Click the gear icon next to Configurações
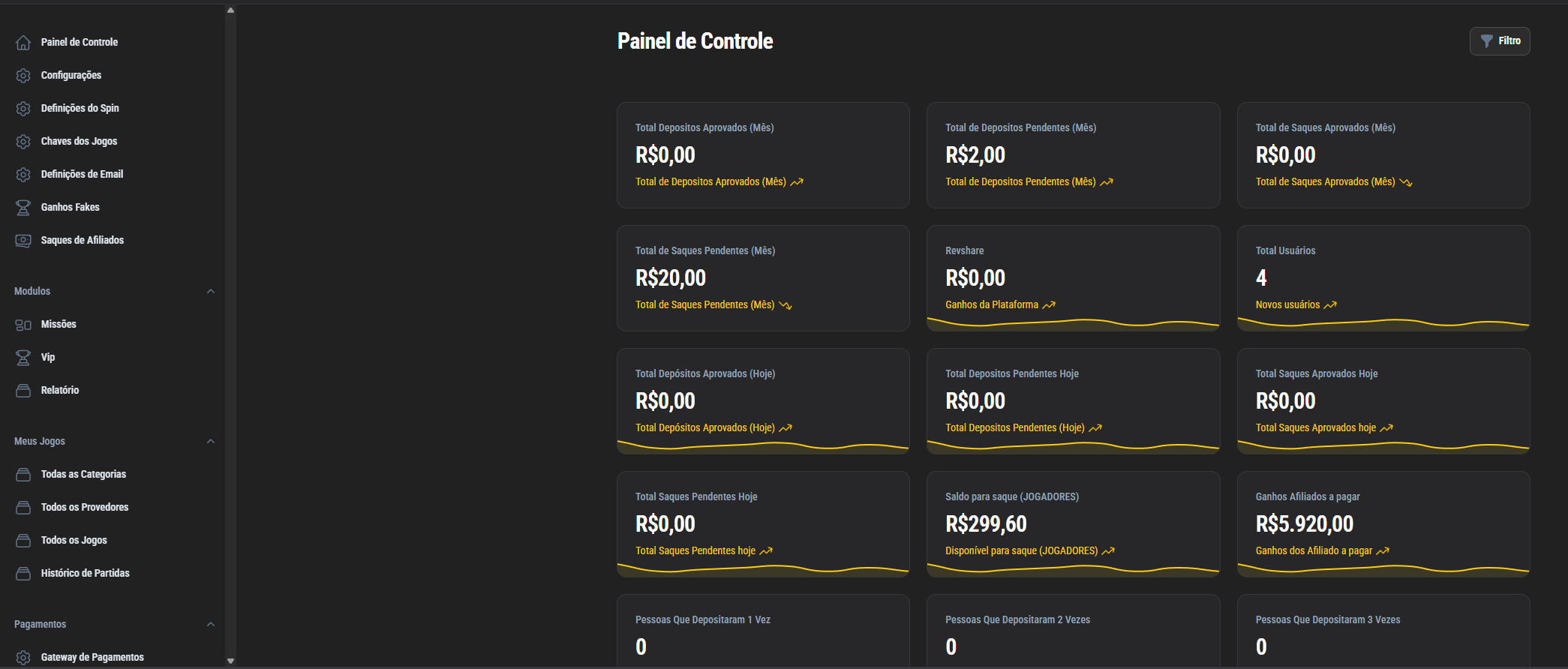 click(23, 76)
